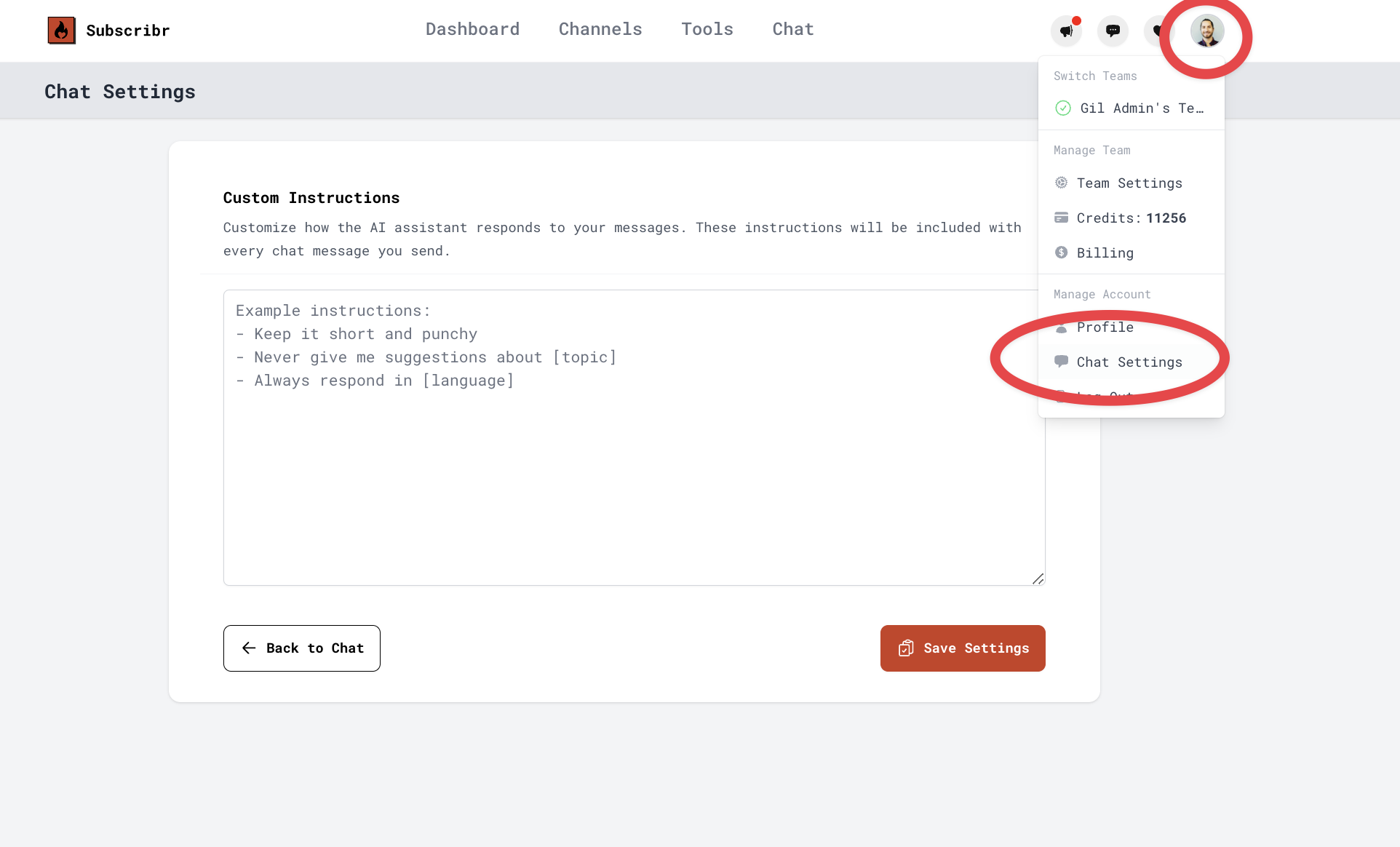
Task: Select Gil Admin's Team entry with green checkmark
Action: click(x=1131, y=108)
